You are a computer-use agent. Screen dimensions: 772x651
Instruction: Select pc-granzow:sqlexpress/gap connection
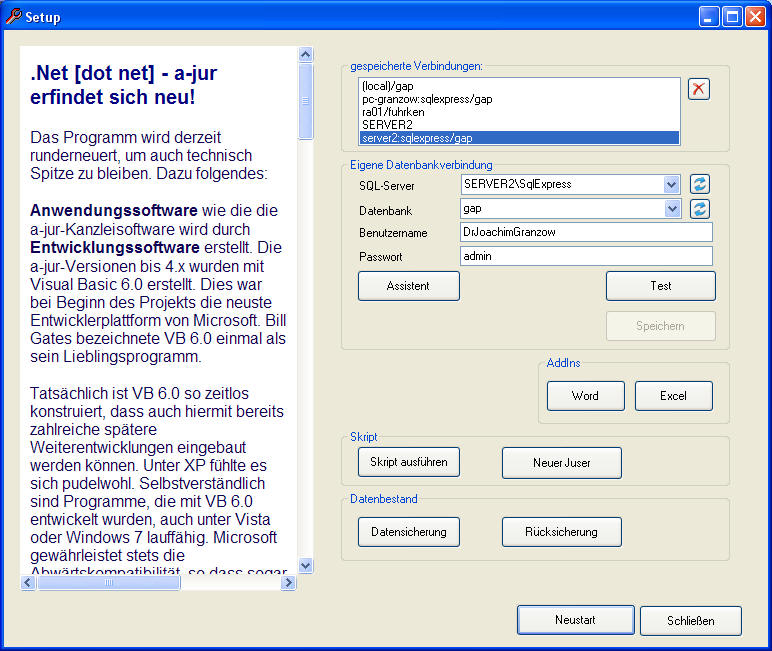(x=519, y=99)
